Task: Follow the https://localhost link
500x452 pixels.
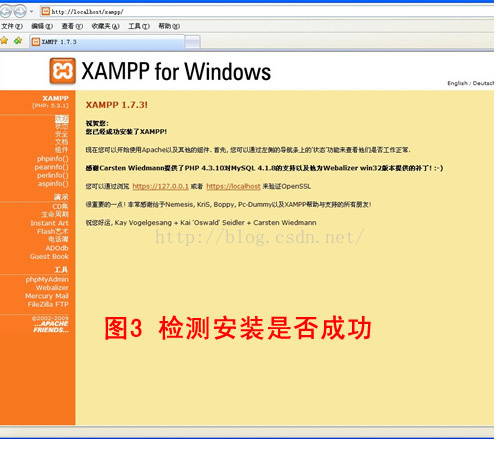Action: [233, 186]
